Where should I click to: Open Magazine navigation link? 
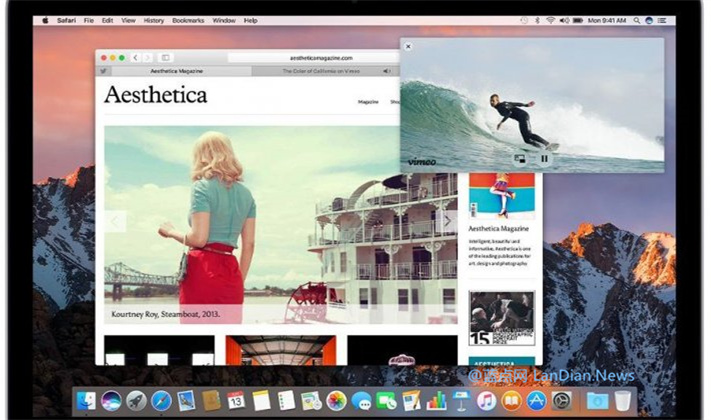(368, 102)
